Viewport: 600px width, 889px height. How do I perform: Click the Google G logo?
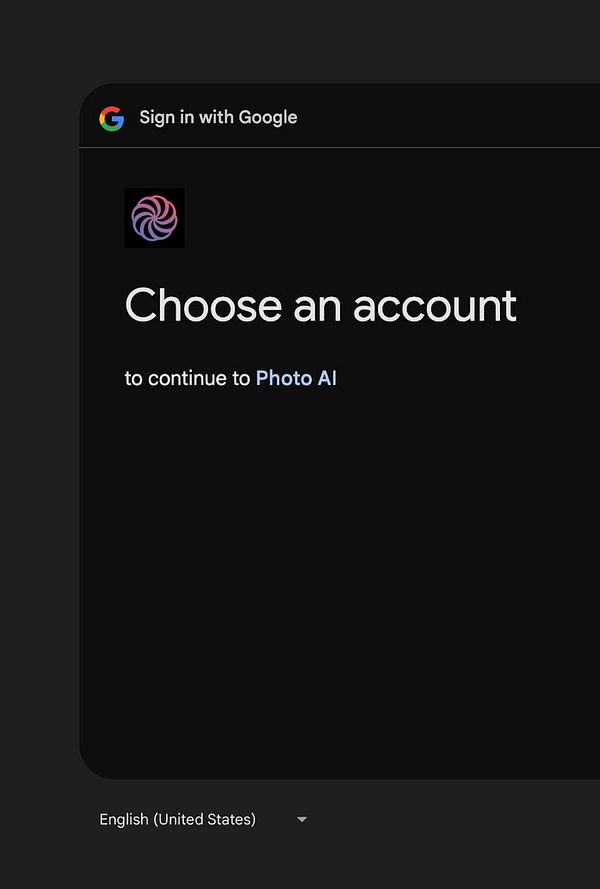[112, 118]
